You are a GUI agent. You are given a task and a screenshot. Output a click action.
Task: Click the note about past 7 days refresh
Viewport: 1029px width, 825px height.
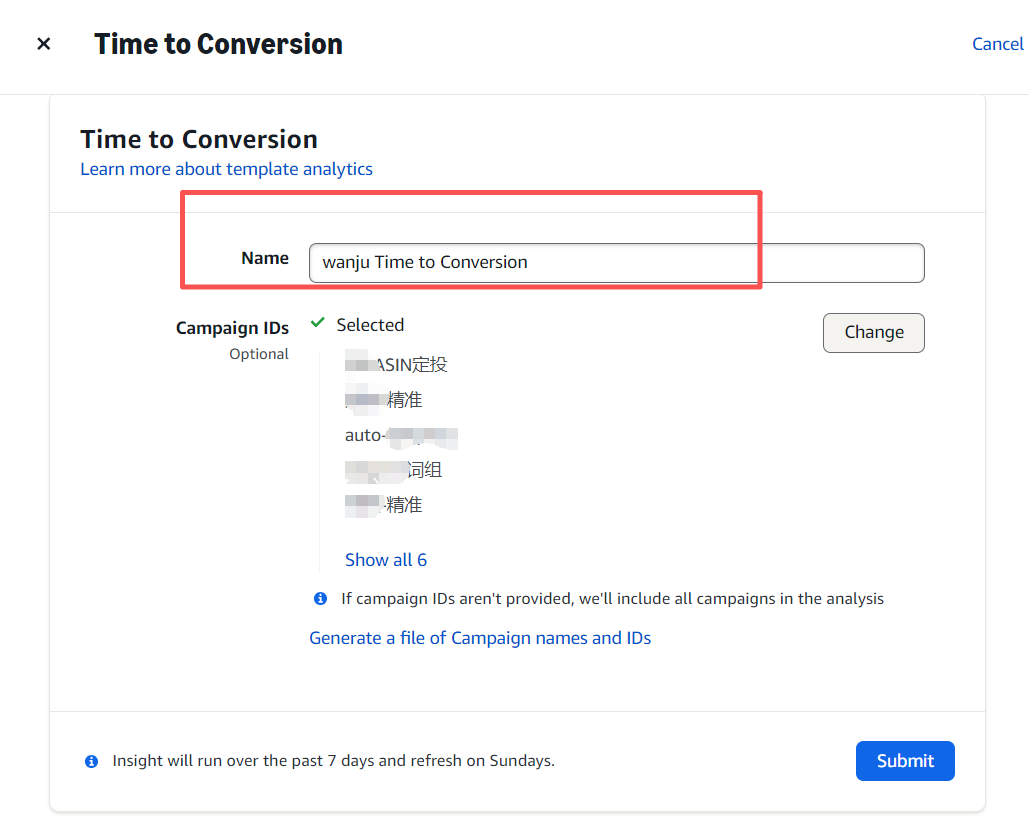(x=333, y=761)
